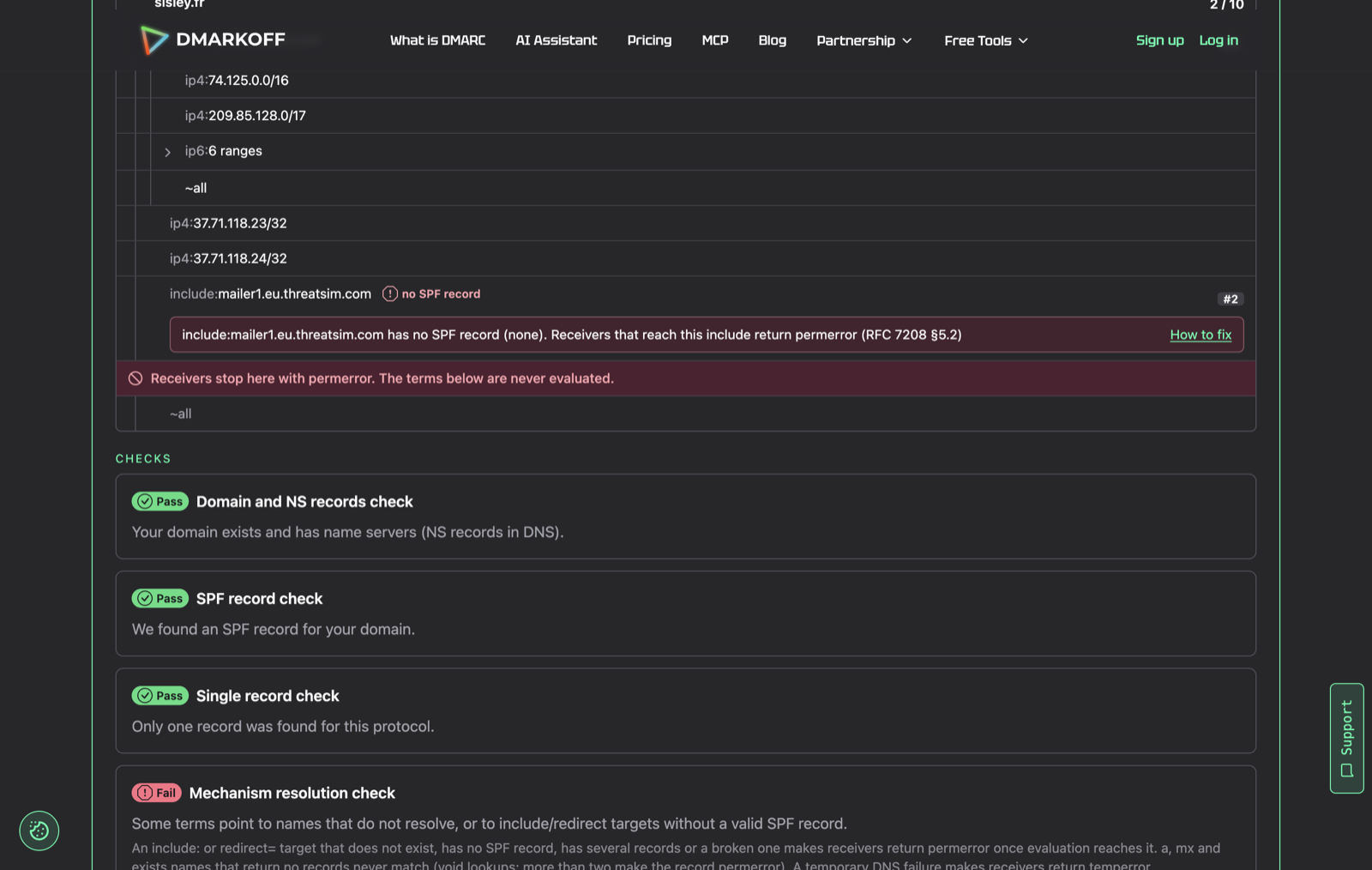Open the Partnership dropdown menu

864,40
